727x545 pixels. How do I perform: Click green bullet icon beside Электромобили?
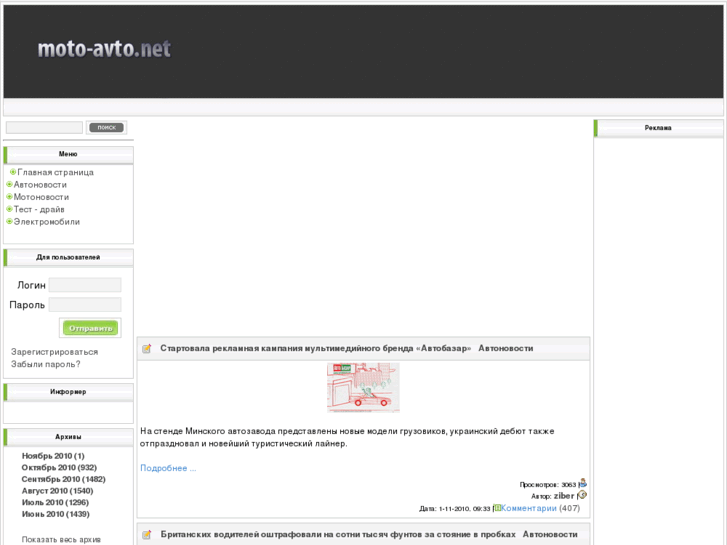(x=9, y=222)
